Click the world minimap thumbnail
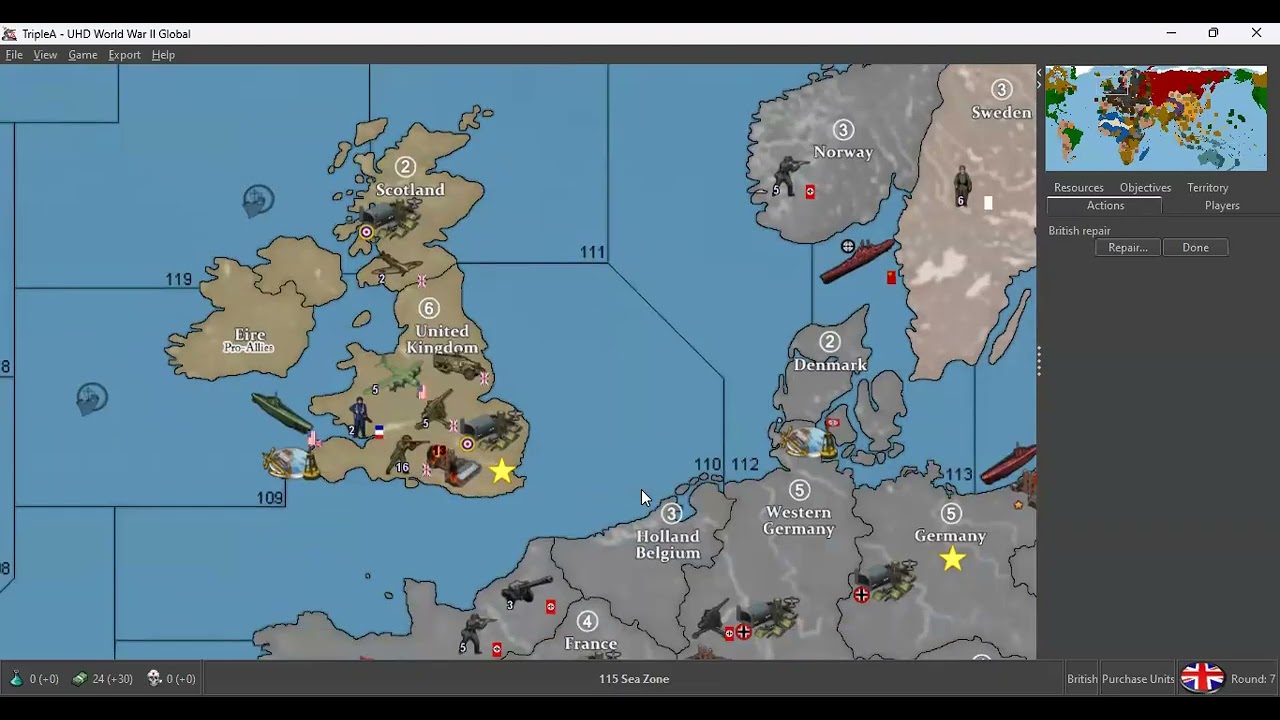The image size is (1280, 720). click(x=1156, y=118)
